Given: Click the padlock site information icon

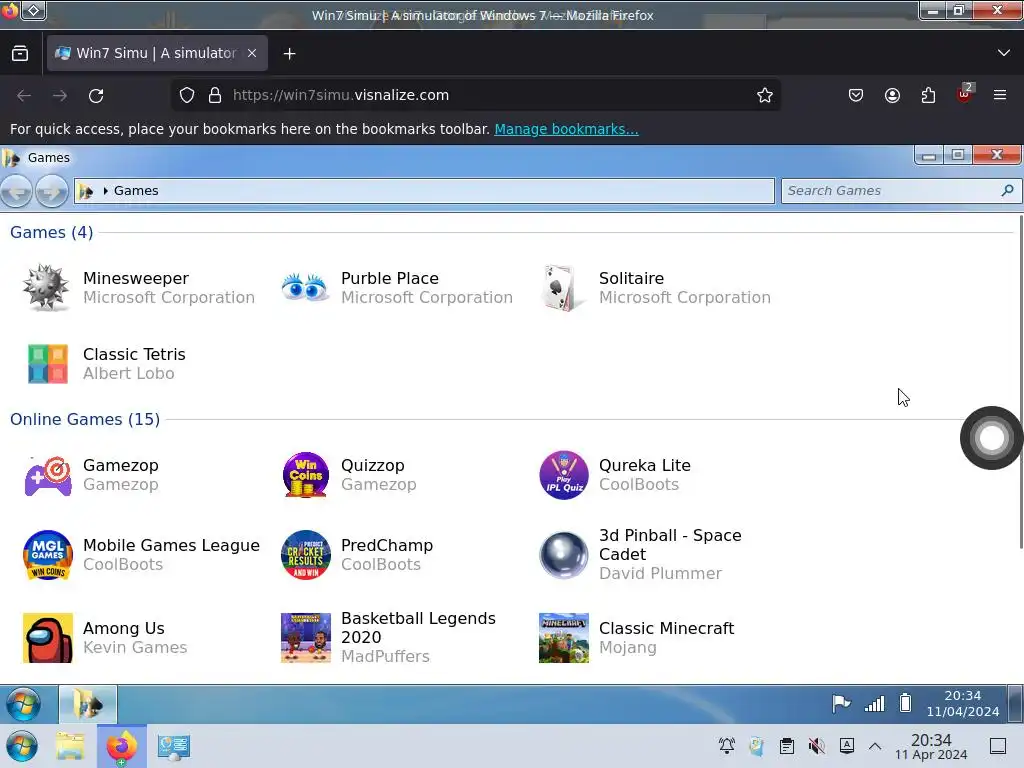Looking at the screenshot, I should [x=215, y=95].
